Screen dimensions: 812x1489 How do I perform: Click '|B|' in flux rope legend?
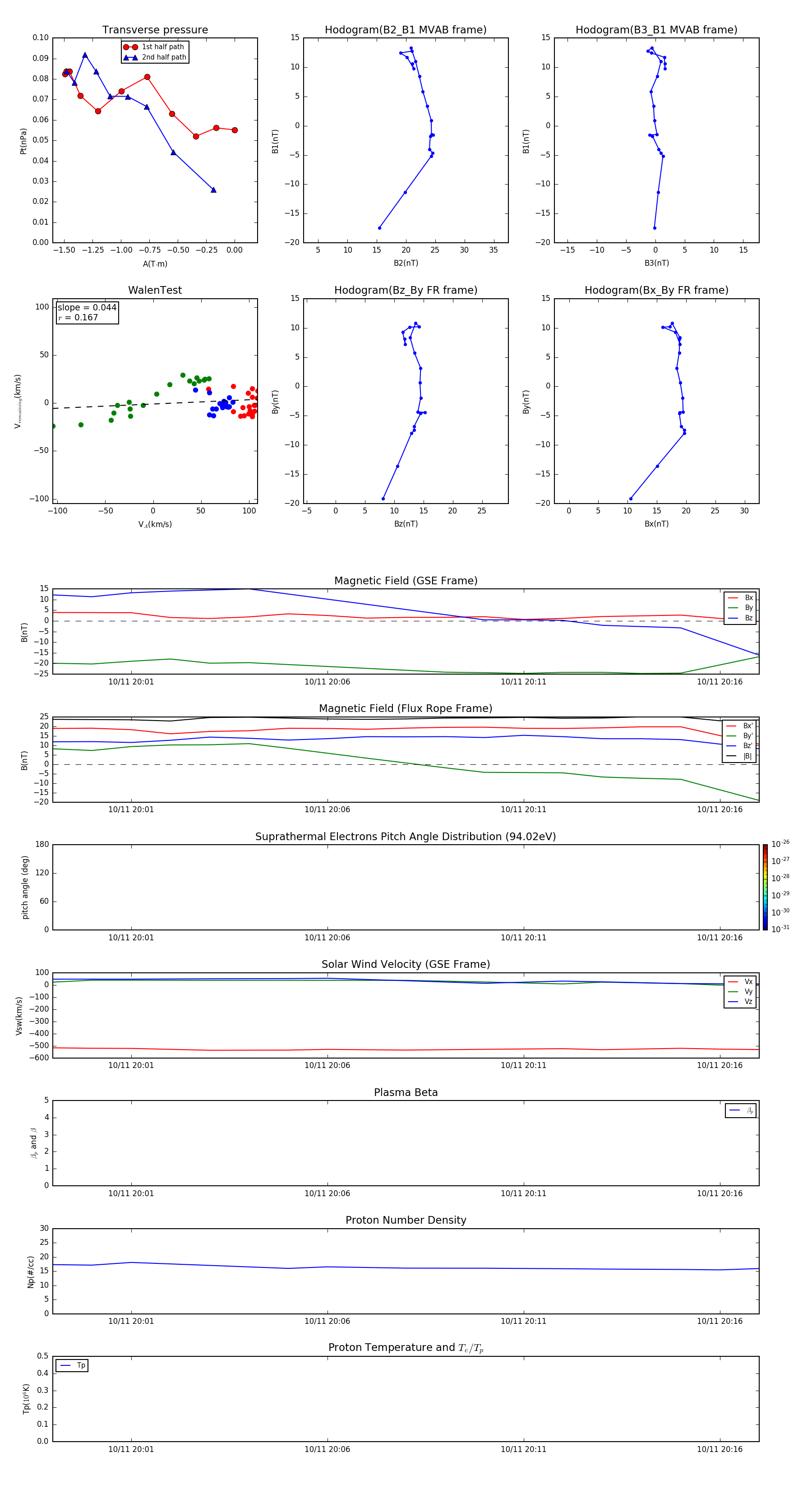[747, 756]
